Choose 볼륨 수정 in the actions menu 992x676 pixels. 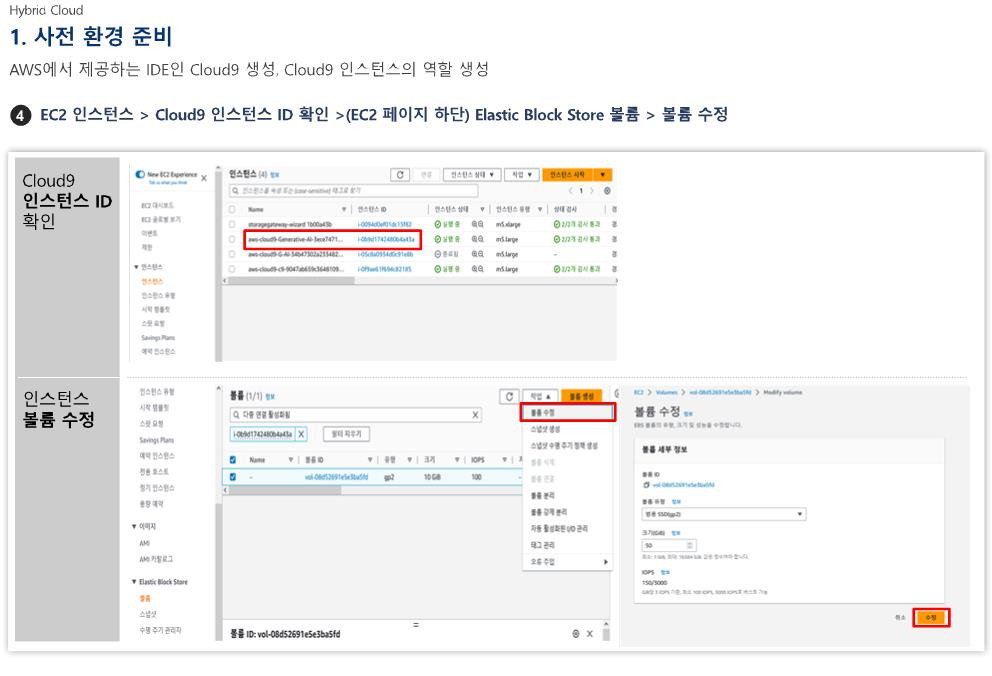567,412
